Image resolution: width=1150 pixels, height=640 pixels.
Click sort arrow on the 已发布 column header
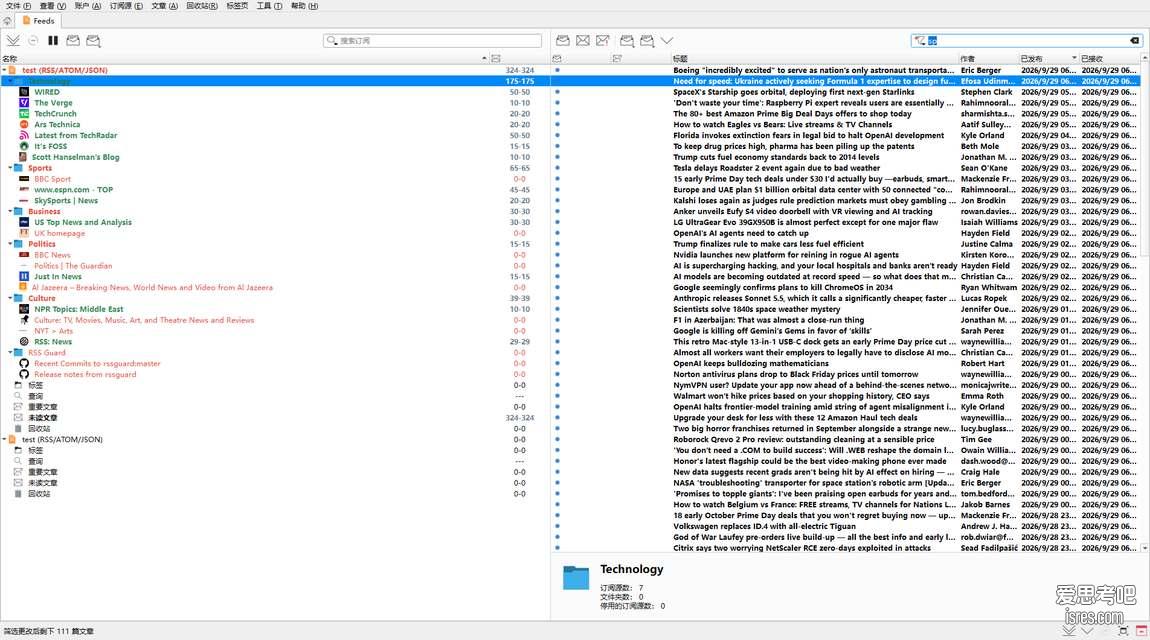pyautogui.click(x=1074, y=58)
